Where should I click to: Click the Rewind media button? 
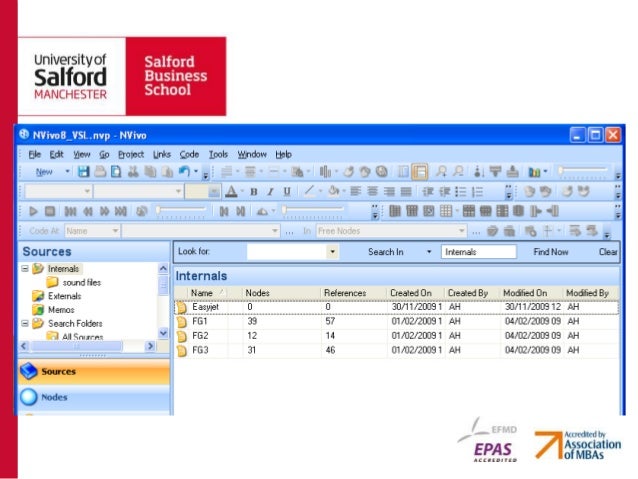[x=88, y=211]
